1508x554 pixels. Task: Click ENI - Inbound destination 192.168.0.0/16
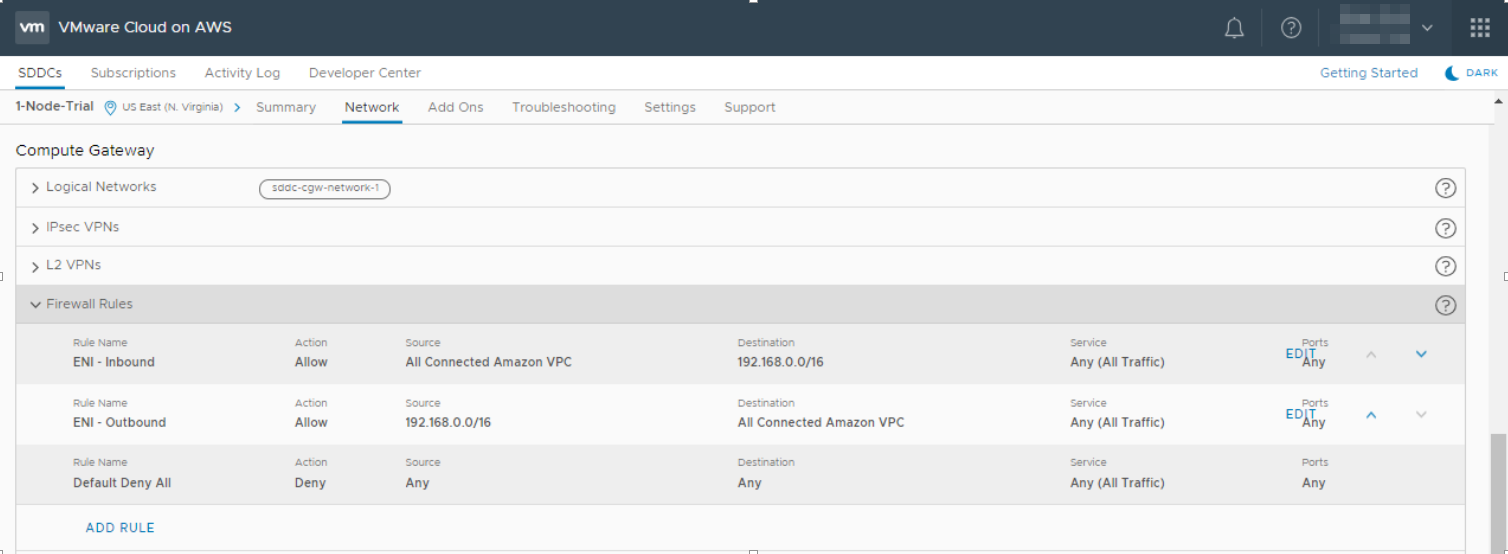[781, 362]
